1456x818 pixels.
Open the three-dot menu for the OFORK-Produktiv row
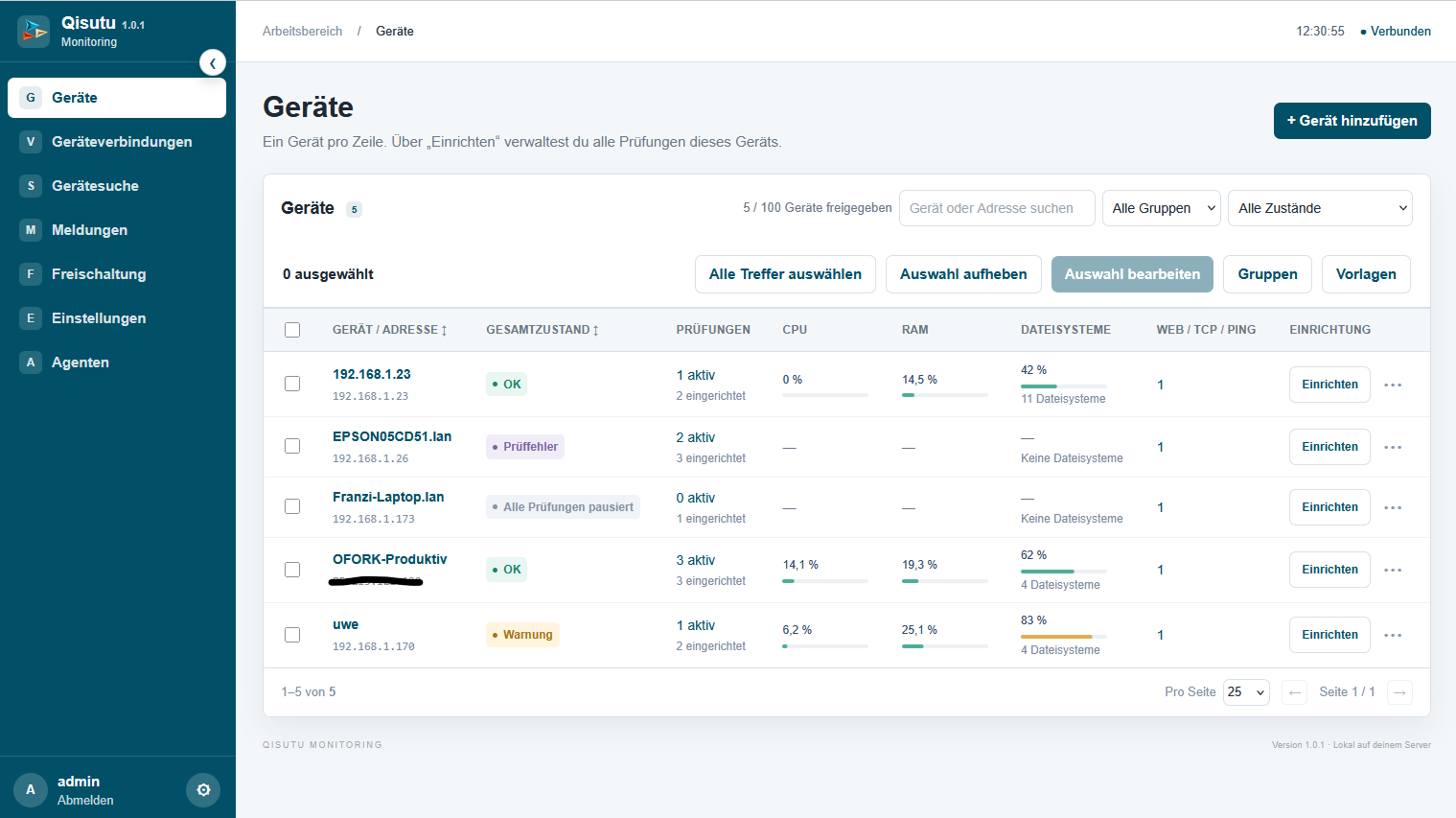coord(1393,570)
